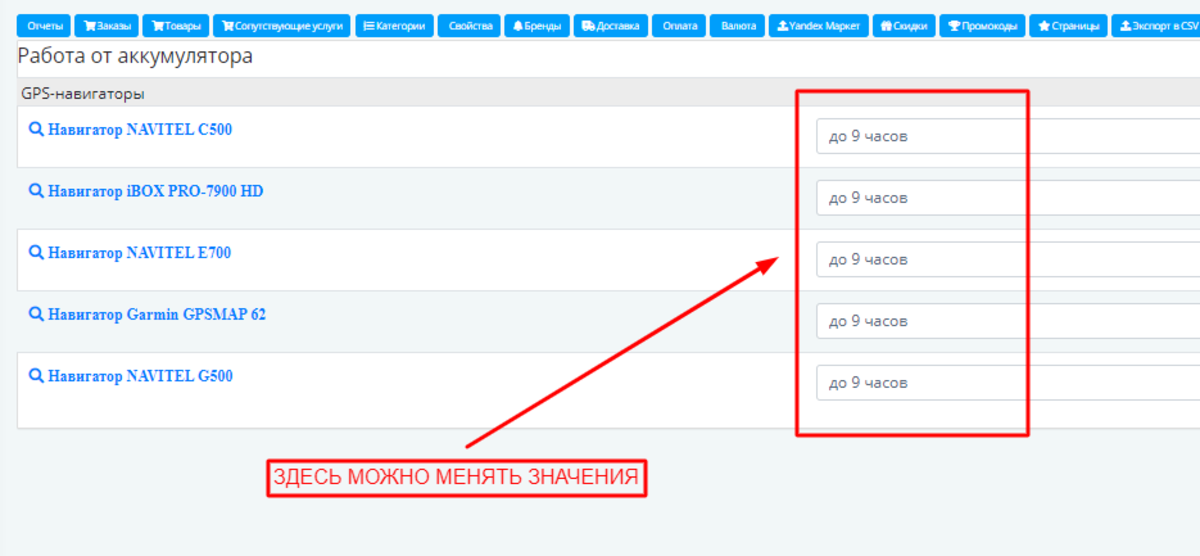Edit battery value field for NAVITEL G500
This screenshot has height=556, width=1200.
[1008, 383]
